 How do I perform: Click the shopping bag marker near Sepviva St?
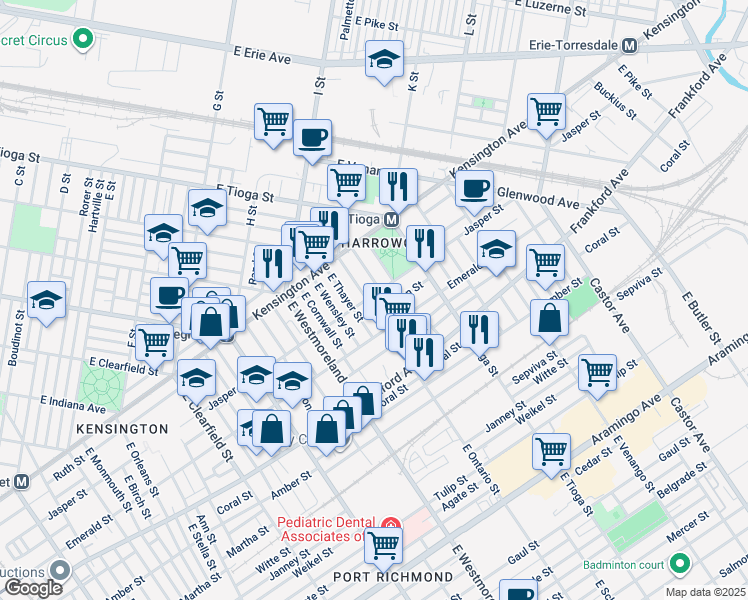(x=549, y=319)
